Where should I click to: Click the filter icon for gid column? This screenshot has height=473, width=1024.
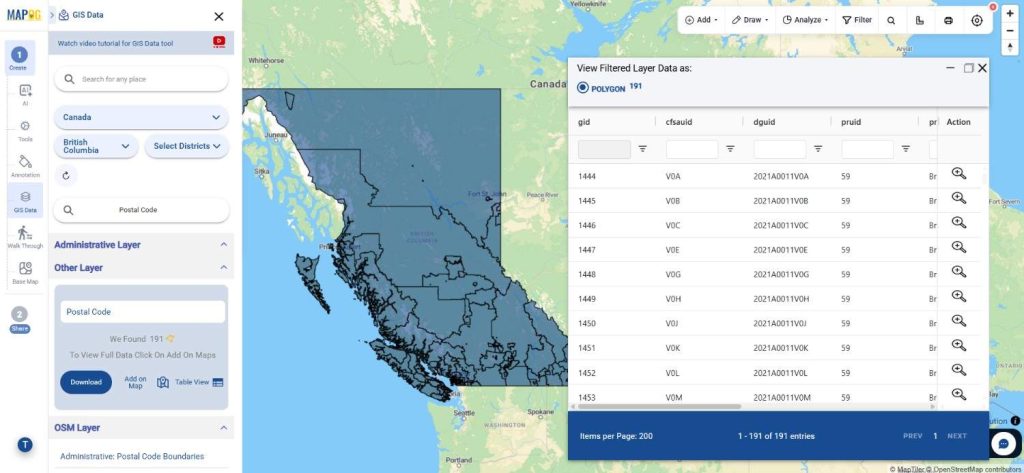(643, 149)
